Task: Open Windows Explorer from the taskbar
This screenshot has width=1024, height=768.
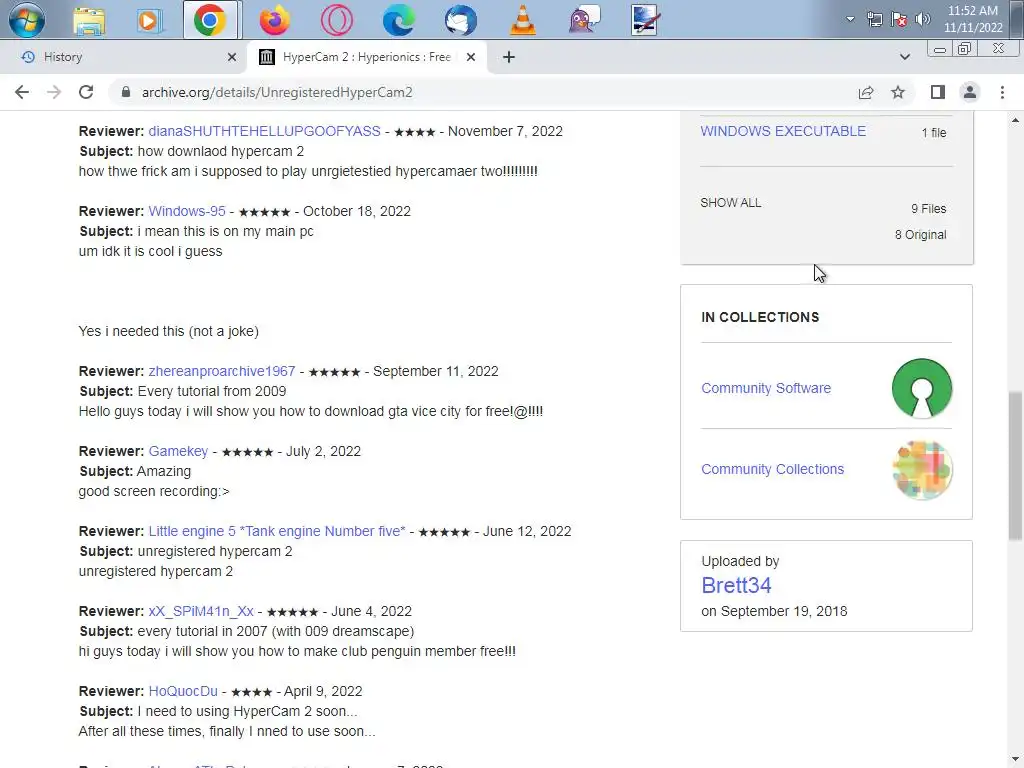Action: (89, 20)
